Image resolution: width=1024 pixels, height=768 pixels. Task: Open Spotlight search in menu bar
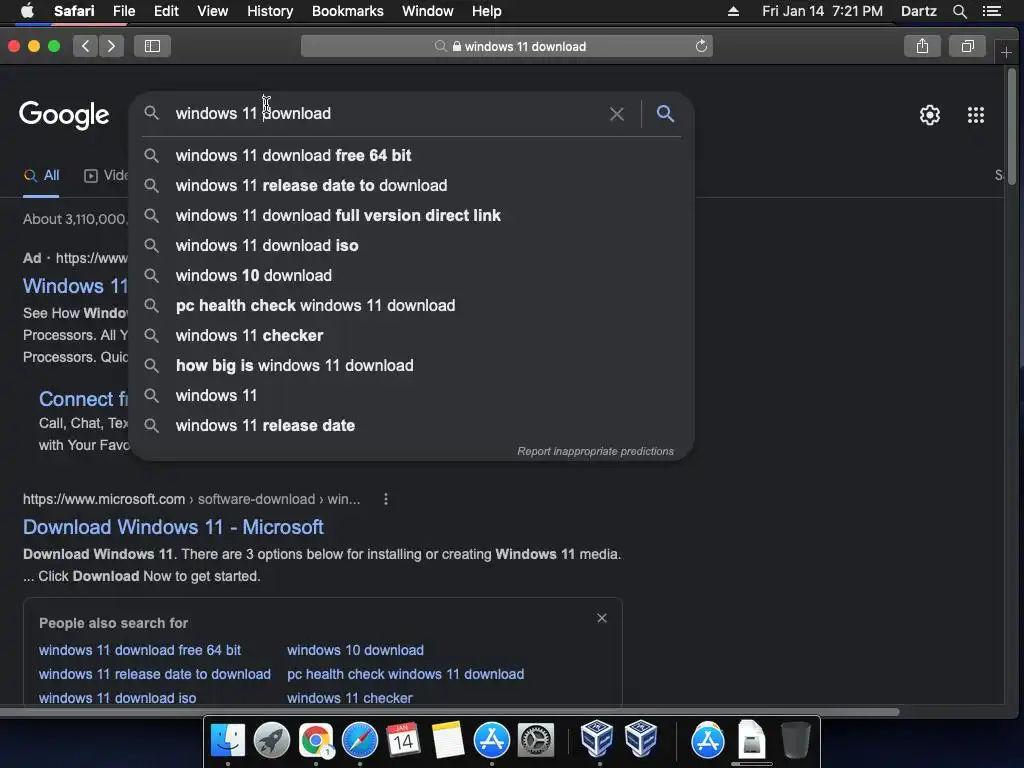tap(959, 11)
